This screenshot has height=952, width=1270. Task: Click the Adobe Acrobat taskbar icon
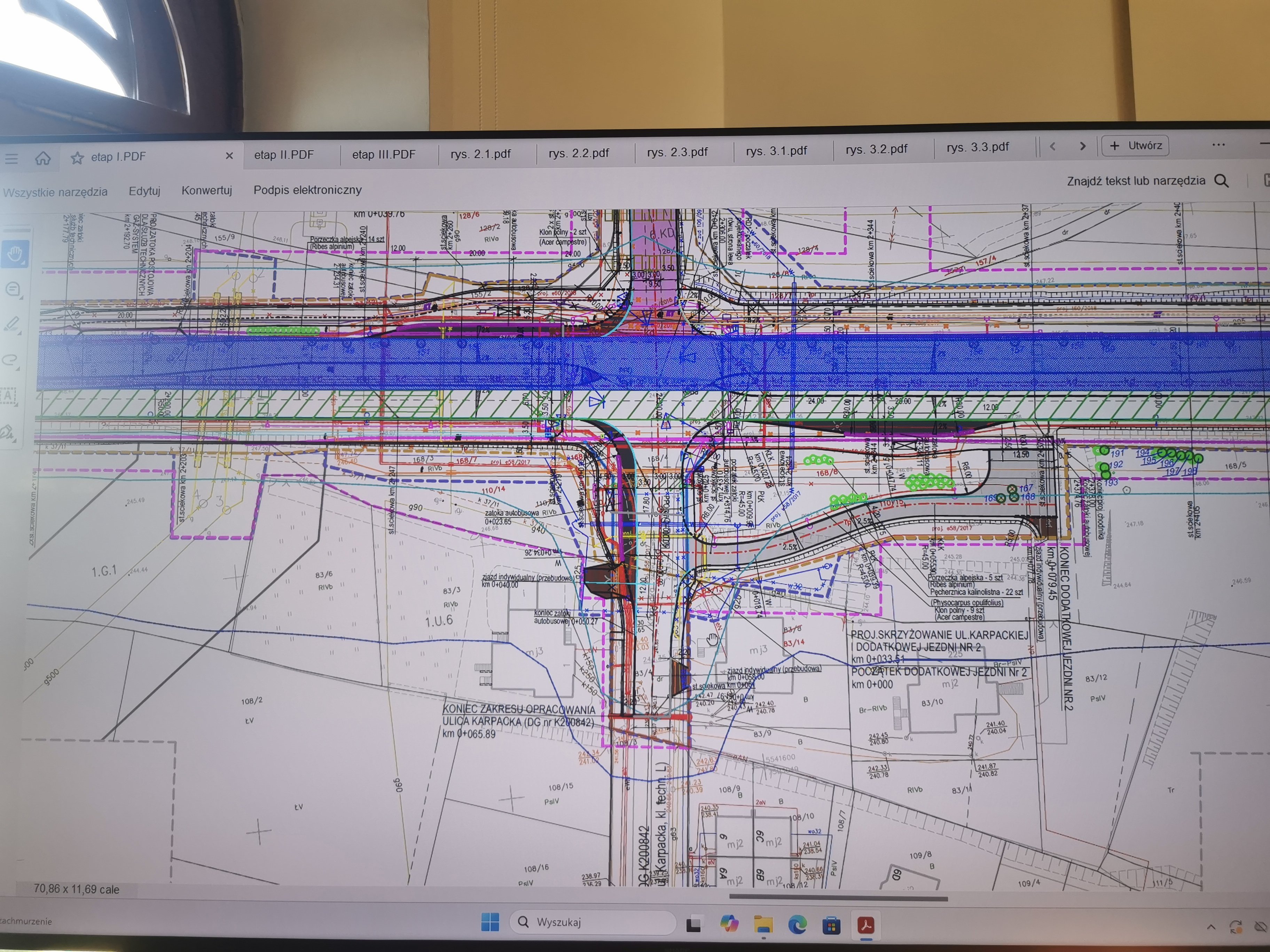[866, 925]
